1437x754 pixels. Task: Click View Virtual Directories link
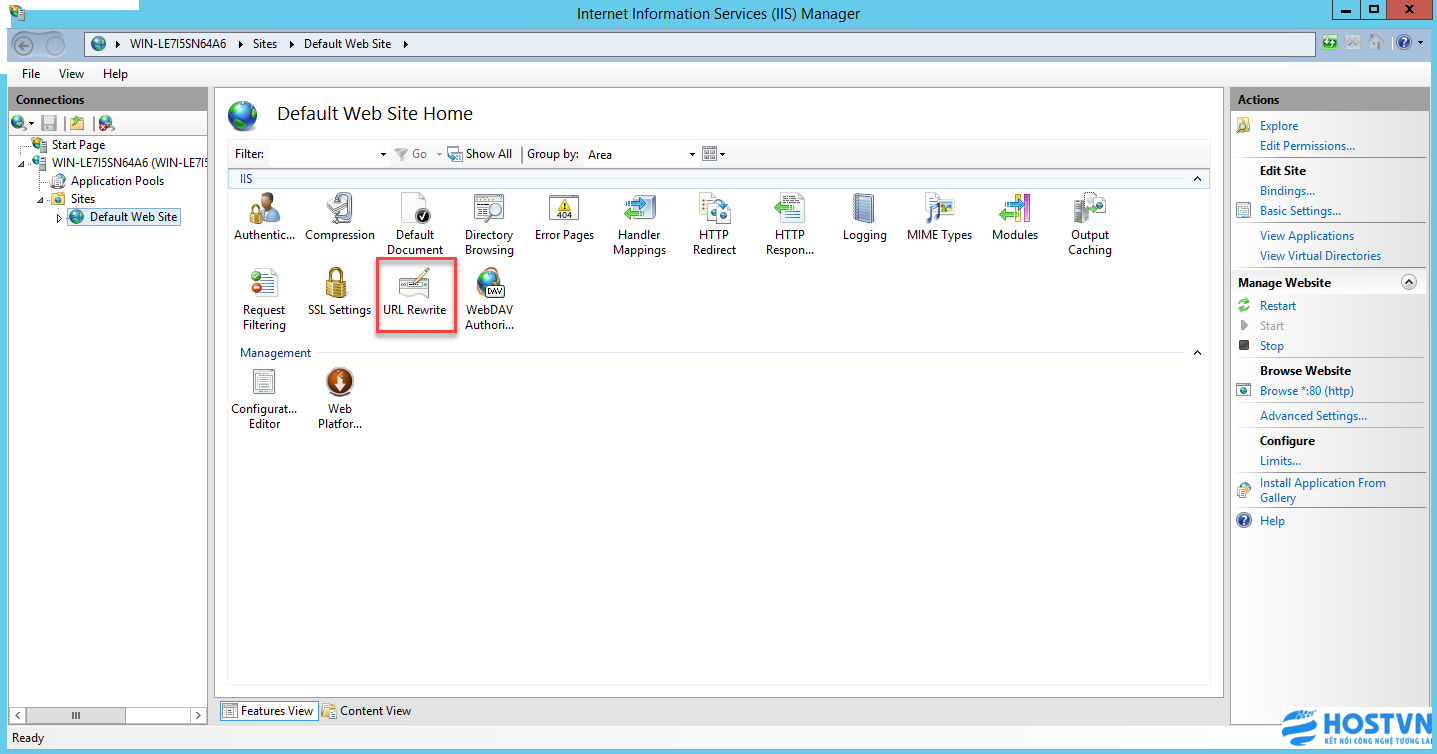coord(1320,256)
